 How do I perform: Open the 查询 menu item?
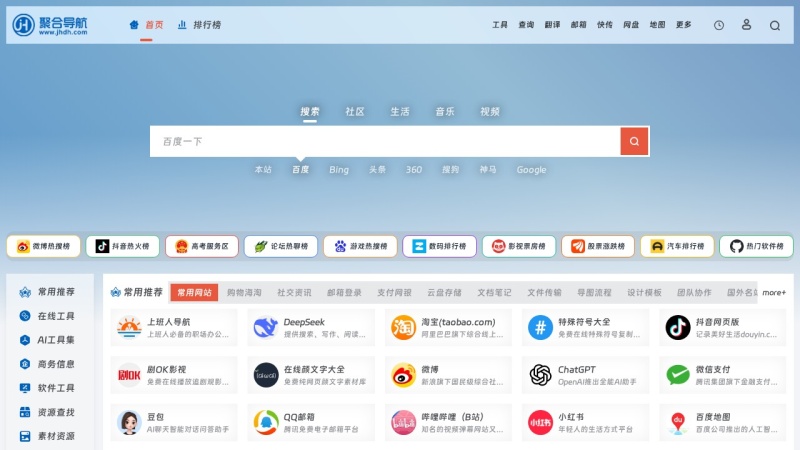tap(526, 24)
